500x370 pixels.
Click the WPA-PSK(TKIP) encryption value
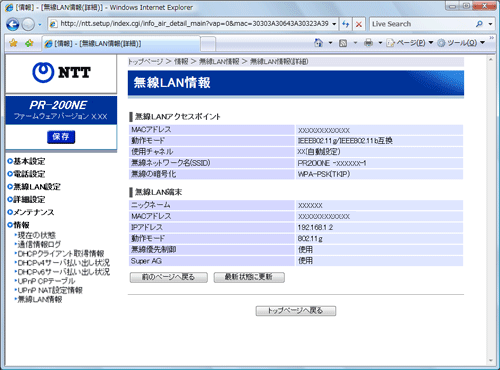point(324,174)
